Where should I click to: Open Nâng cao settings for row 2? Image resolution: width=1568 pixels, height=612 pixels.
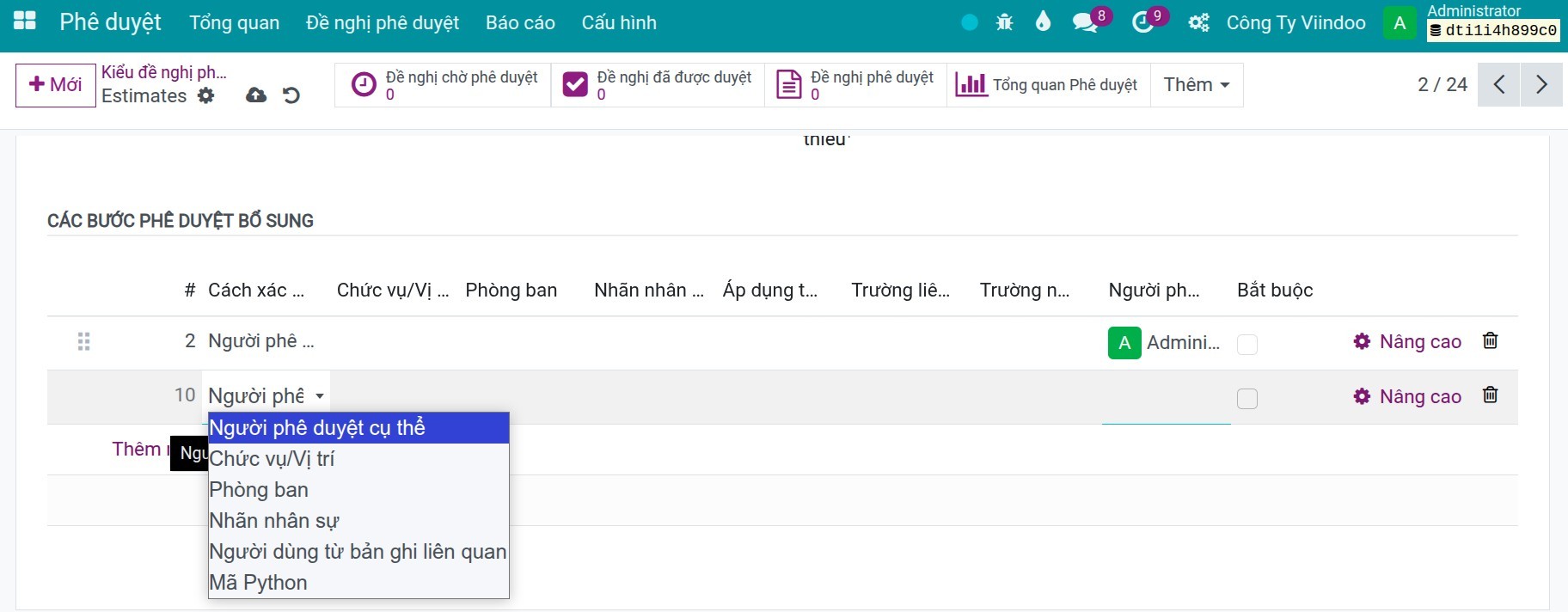click(x=1407, y=341)
